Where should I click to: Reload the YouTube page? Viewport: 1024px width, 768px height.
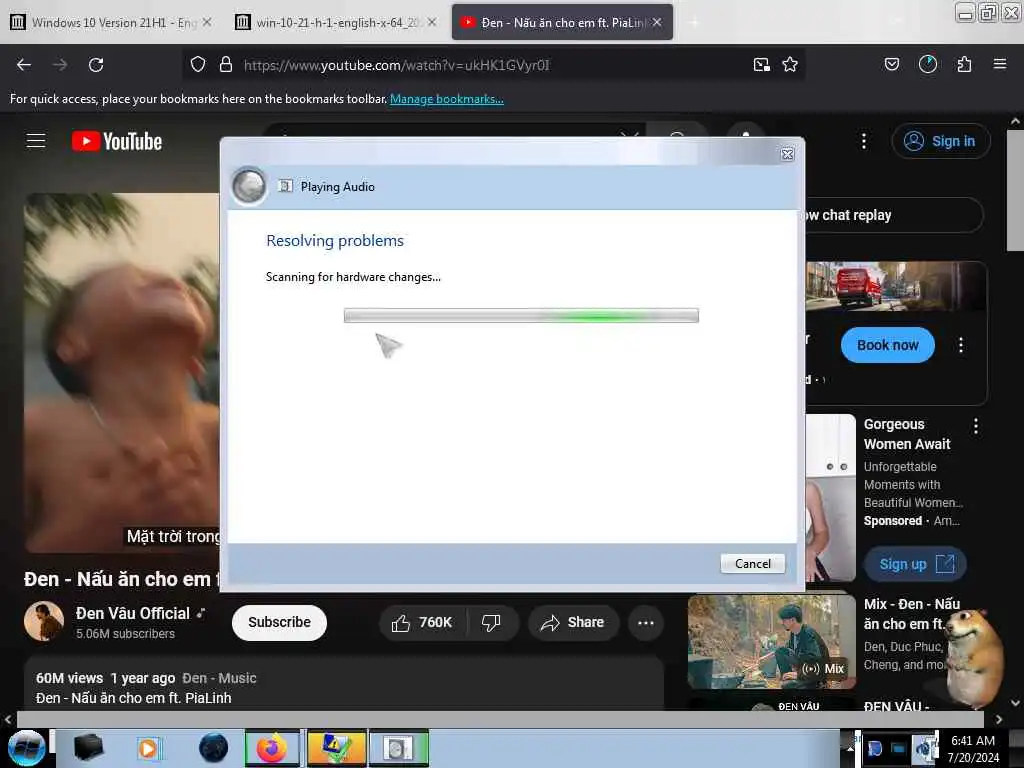[96, 65]
